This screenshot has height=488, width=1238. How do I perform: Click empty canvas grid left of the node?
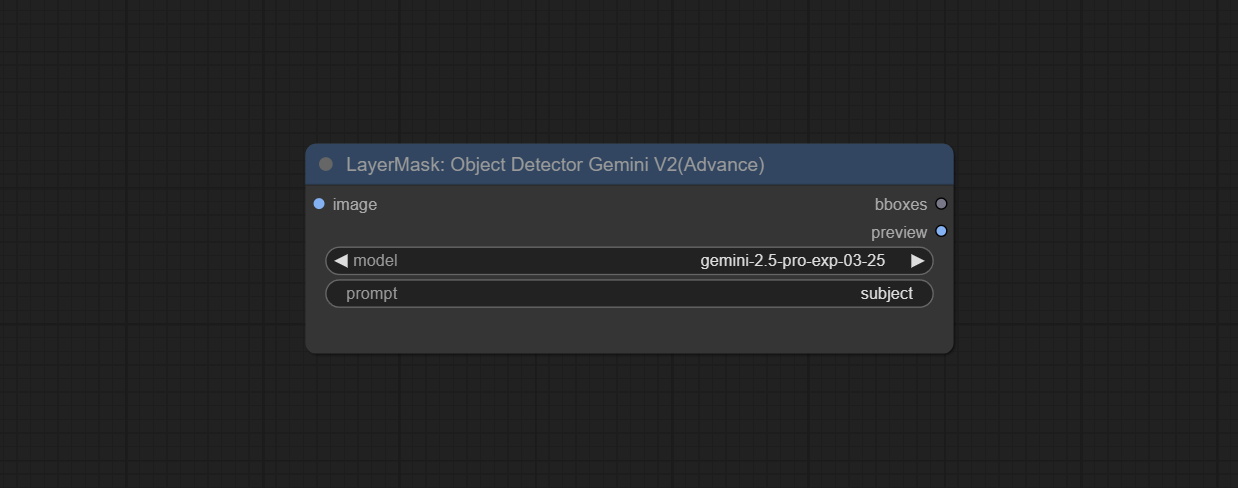pyautogui.click(x=150, y=250)
